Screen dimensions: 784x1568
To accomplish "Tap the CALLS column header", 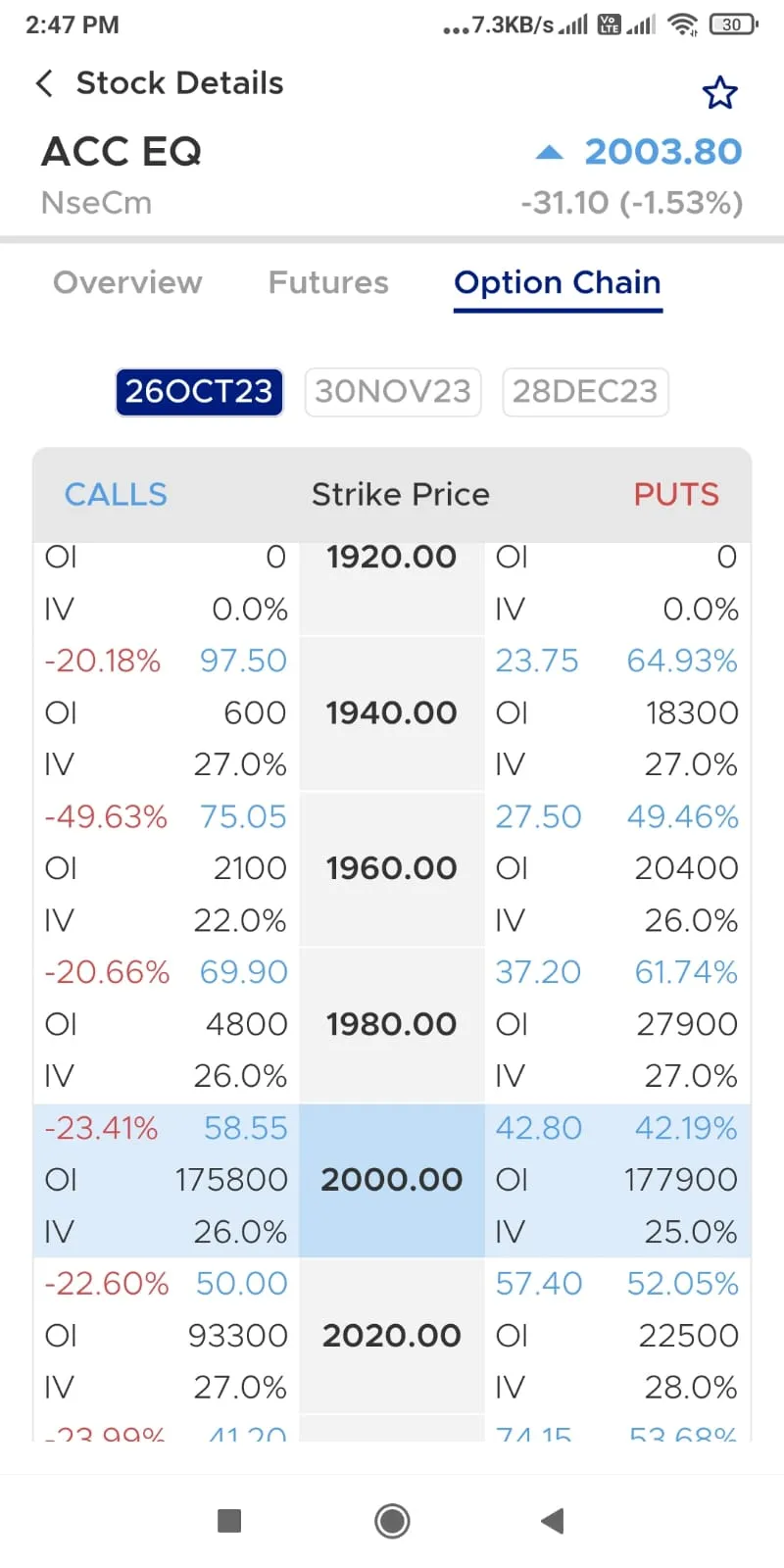I will tap(116, 494).
